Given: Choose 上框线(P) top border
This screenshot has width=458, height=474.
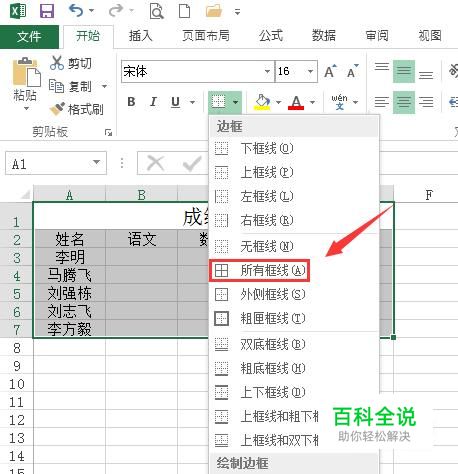Looking at the screenshot, I should coord(294,172).
